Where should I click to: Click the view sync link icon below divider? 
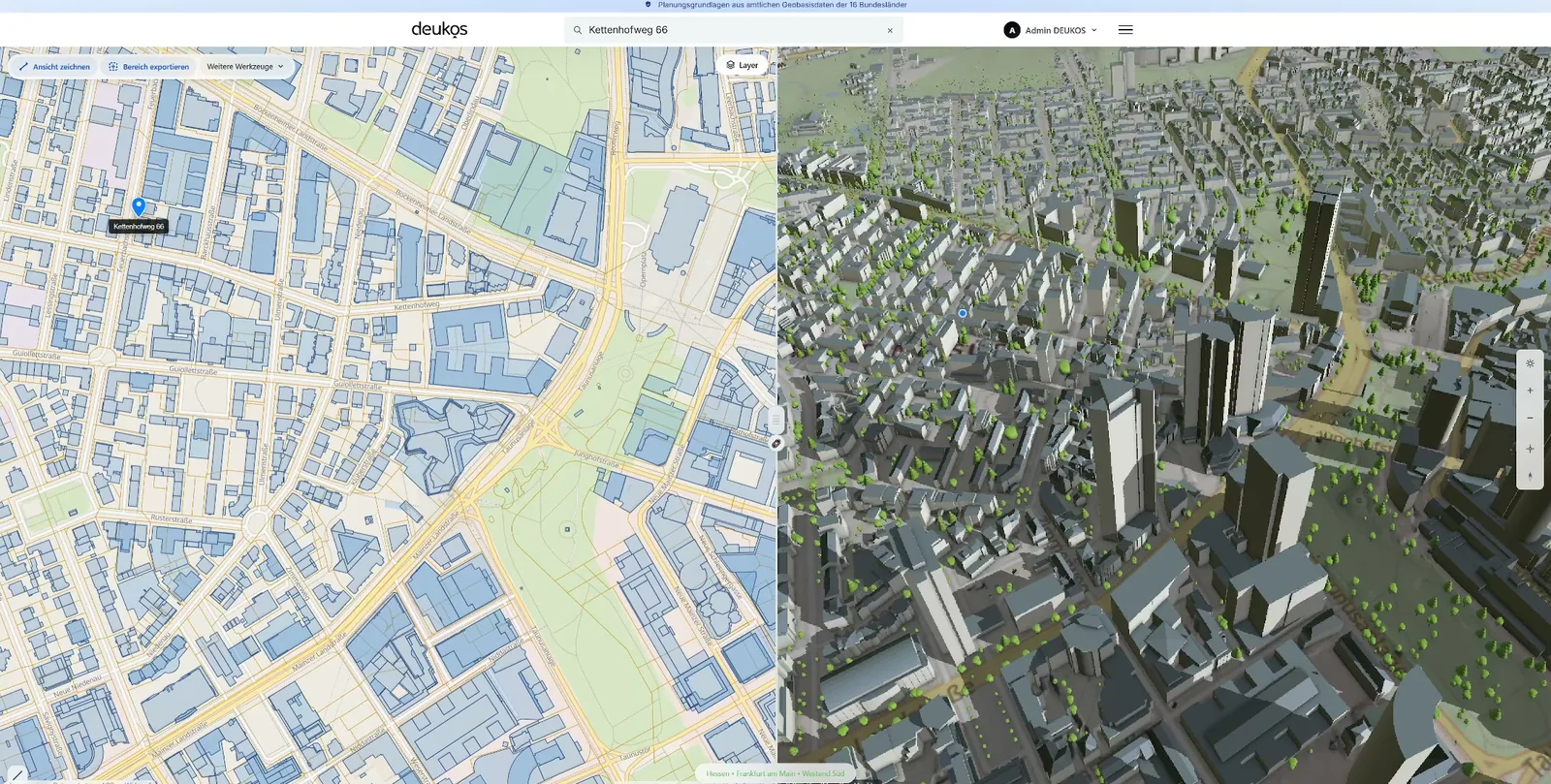tap(776, 444)
